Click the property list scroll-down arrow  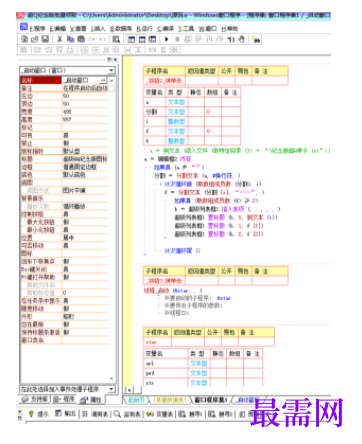(x=112, y=379)
